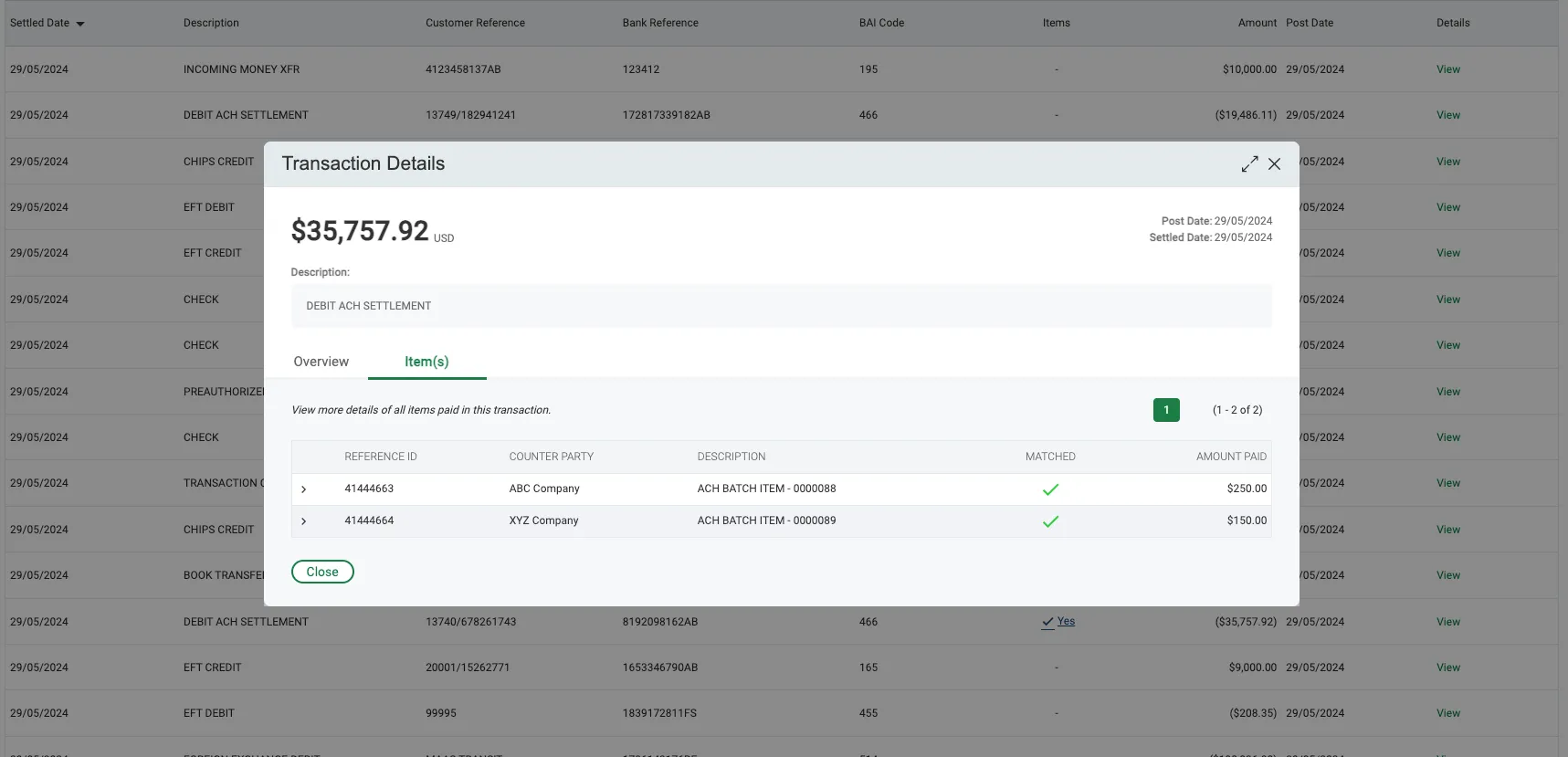Switch to the Overview tab
Viewport: 1568px width, 757px height.
[321, 362]
